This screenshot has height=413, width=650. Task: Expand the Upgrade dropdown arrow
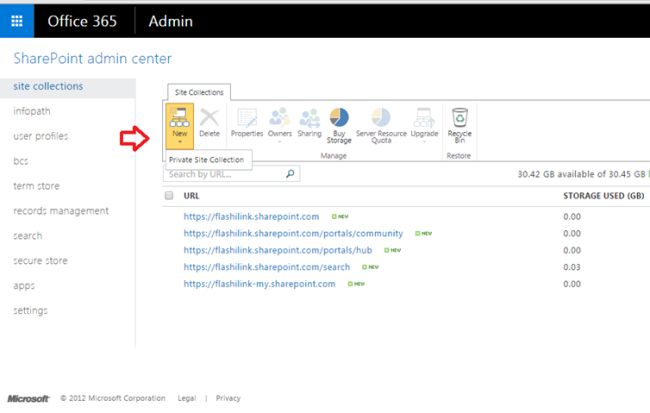pos(424,142)
